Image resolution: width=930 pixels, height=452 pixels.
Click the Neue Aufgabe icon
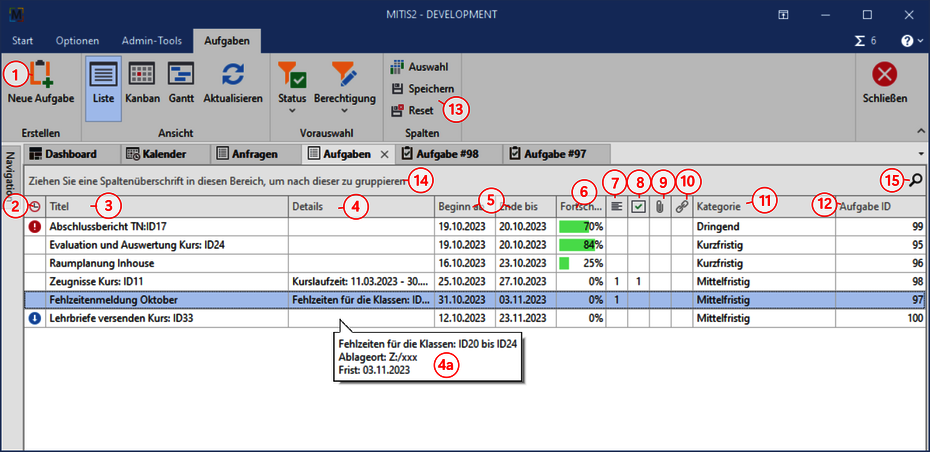click(x=40, y=75)
